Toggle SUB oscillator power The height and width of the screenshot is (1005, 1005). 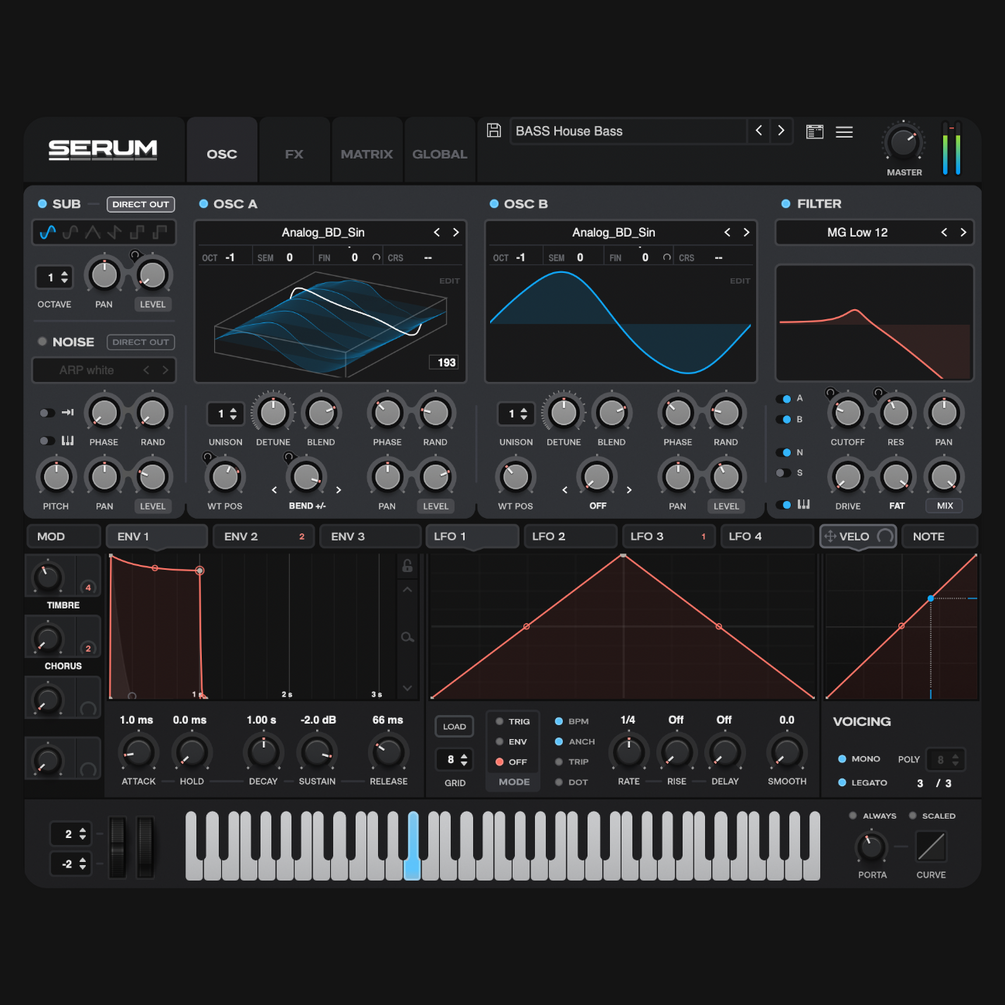pyautogui.click(x=42, y=204)
